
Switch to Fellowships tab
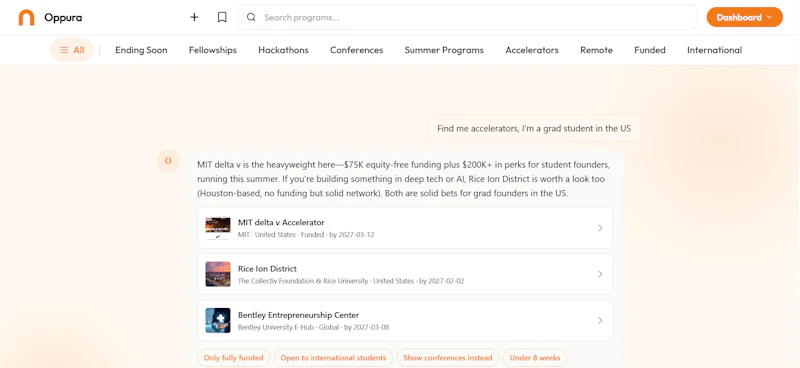click(213, 50)
